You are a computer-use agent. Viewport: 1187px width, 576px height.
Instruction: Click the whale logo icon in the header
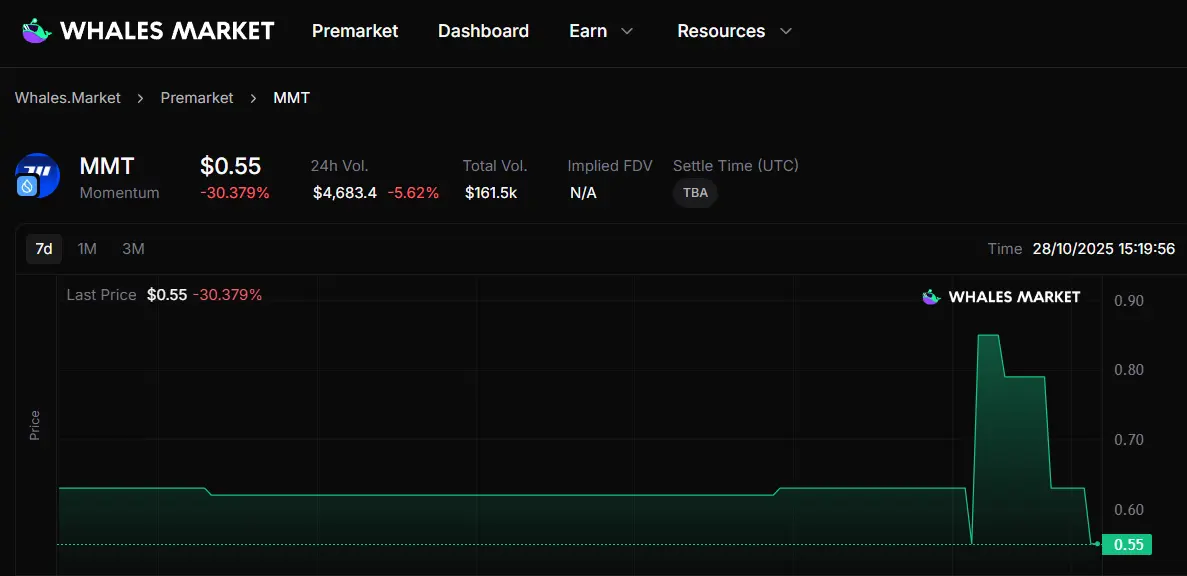pos(37,31)
